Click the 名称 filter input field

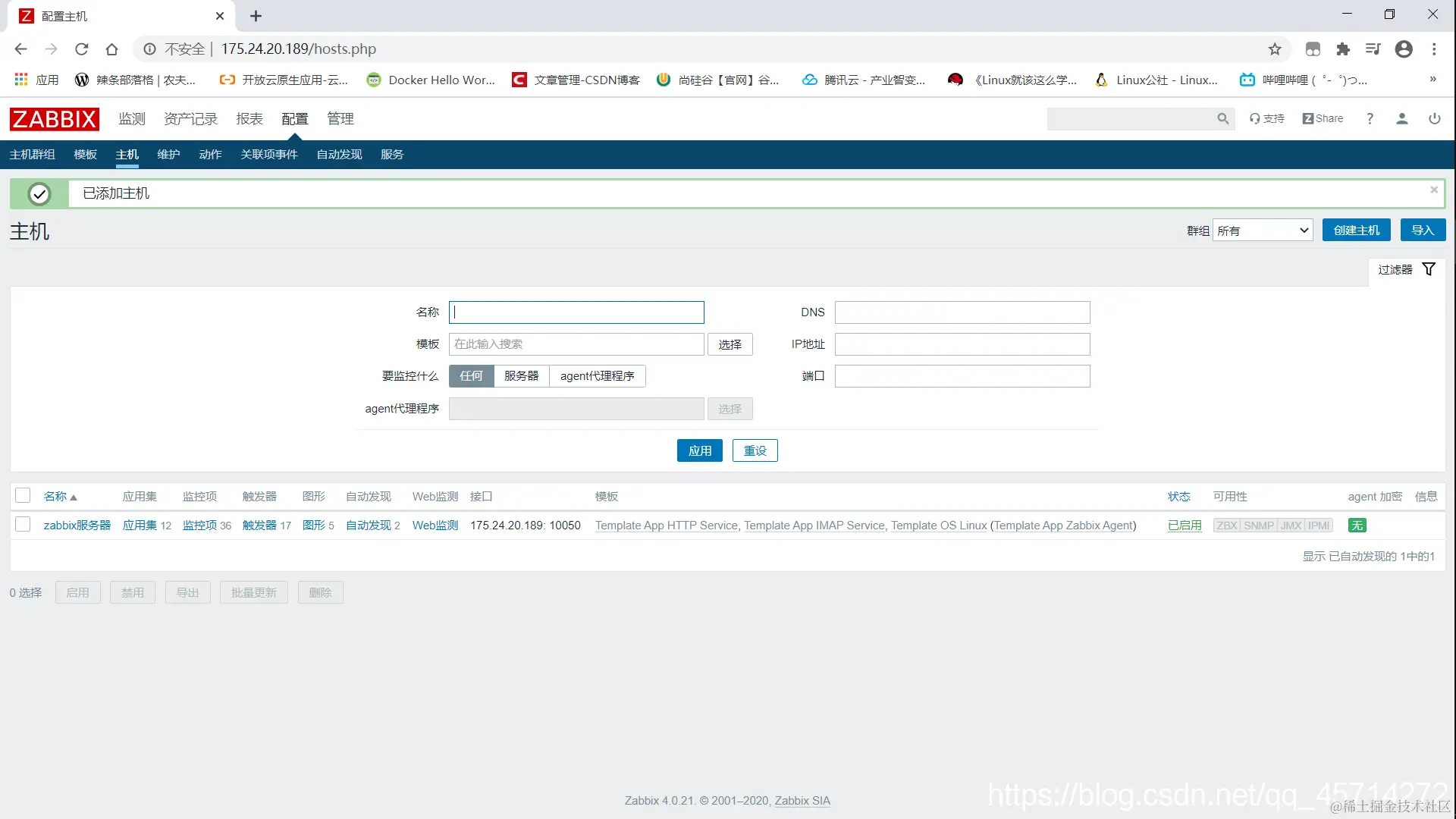point(576,312)
